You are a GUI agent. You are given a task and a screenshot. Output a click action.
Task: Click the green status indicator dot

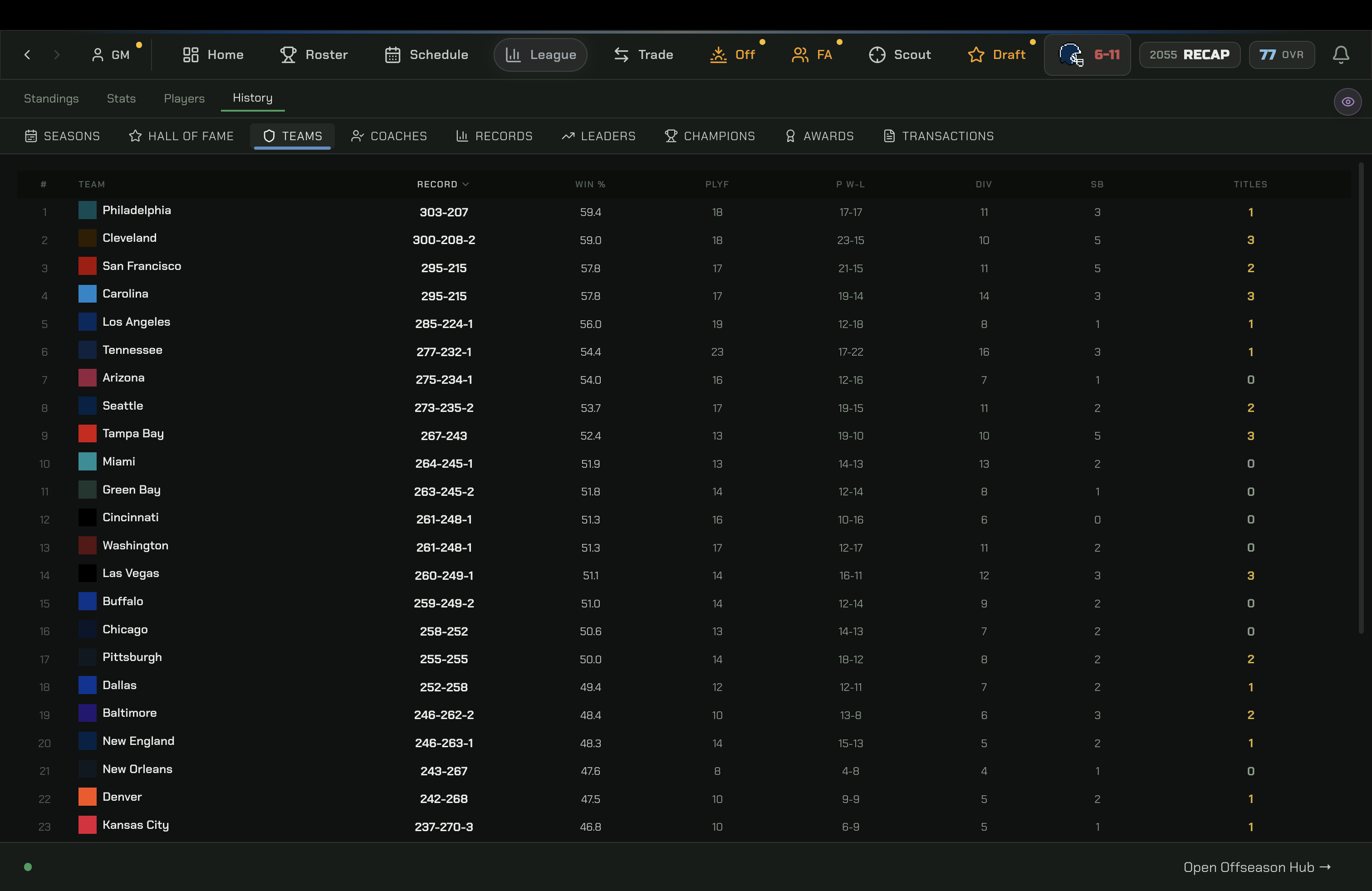[x=28, y=867]
